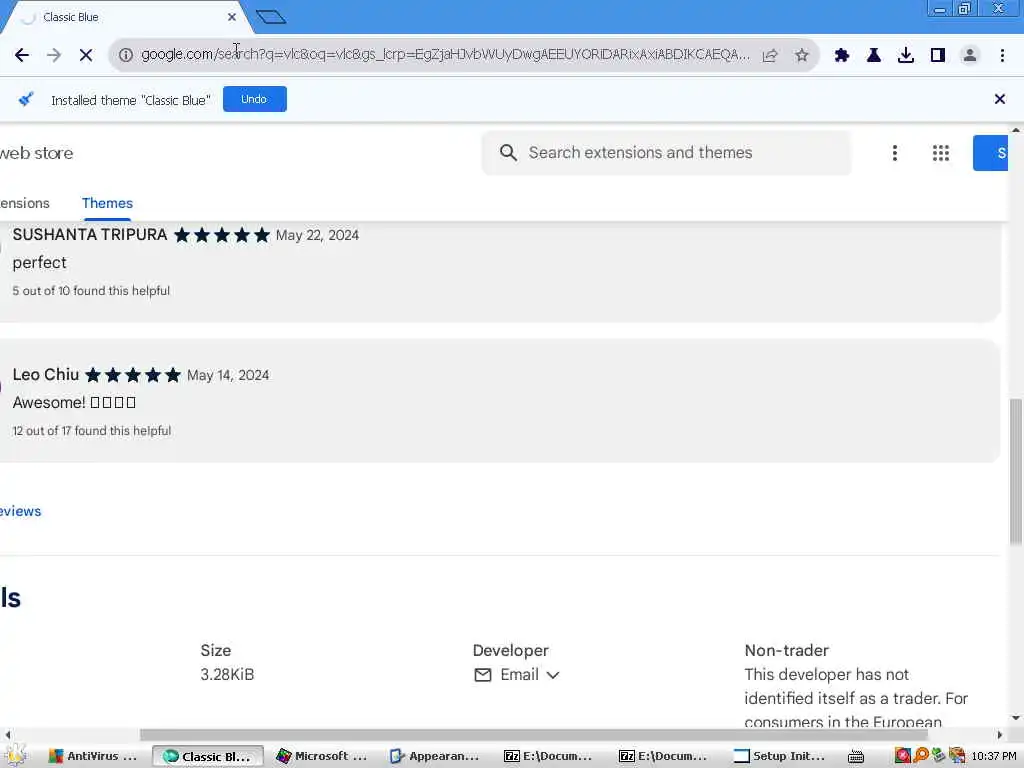Click the taskbar clock 10:37 PM

pos(993,756)
